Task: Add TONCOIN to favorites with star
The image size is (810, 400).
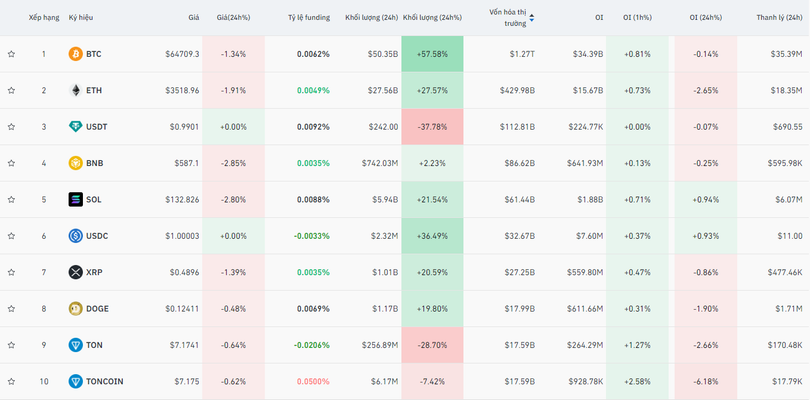Action: coord(11,381)
